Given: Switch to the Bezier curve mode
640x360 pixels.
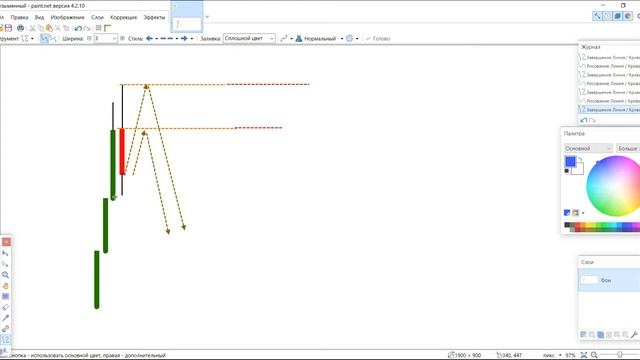Looking at the screenshot, I should pos(53,38).
